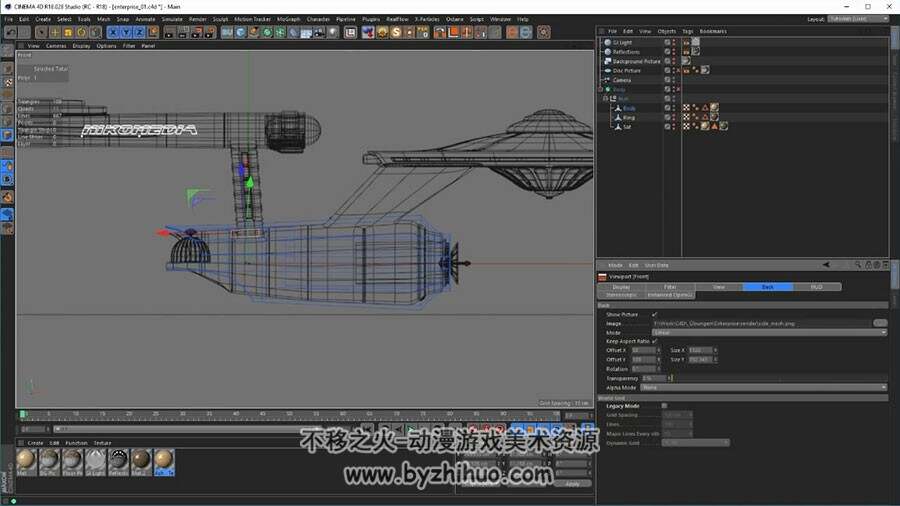
Task: Switch to HUD tab in Attributes
Action: (817, 286)
